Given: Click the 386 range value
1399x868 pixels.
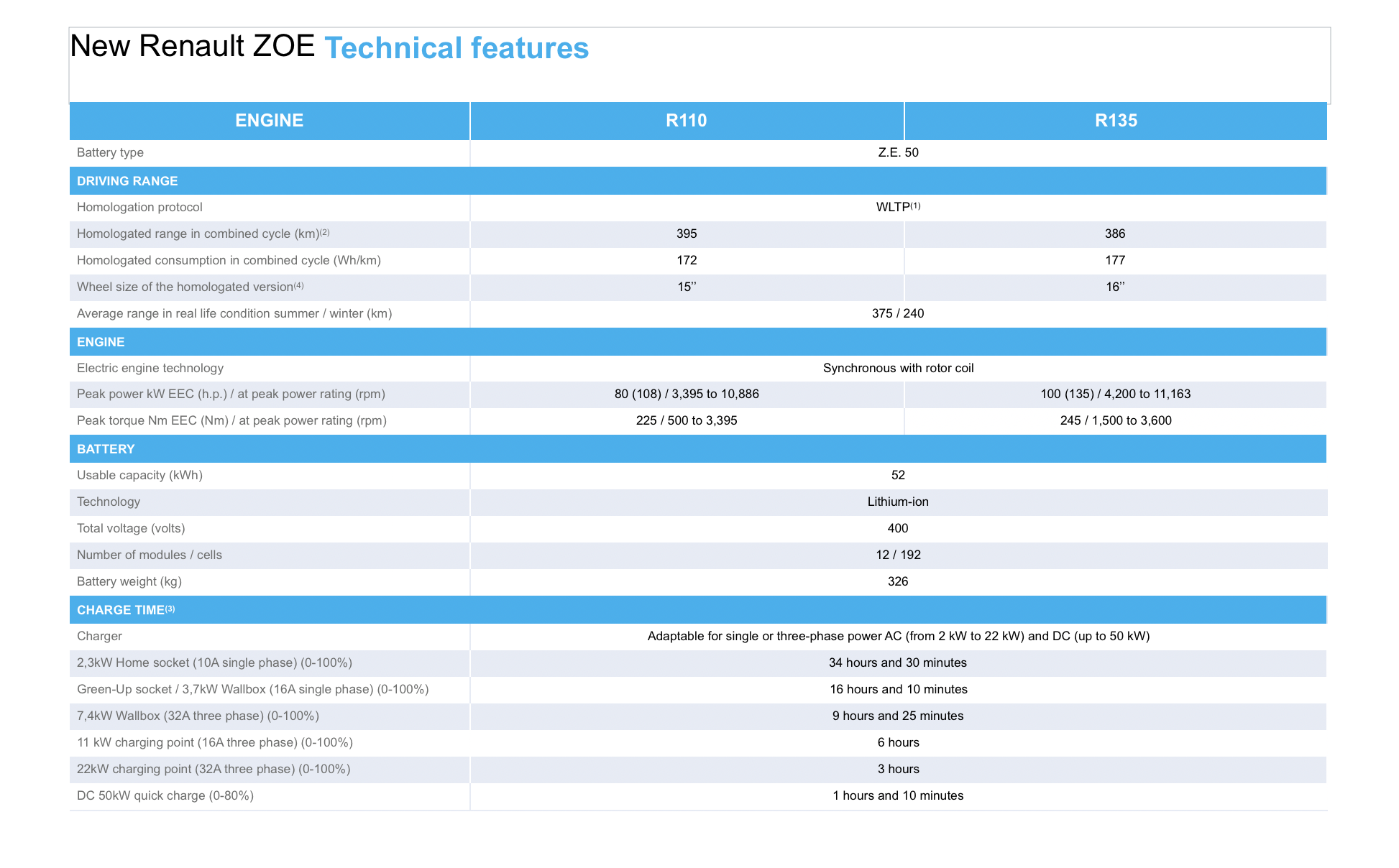Looking at the screenshot, I should coord(1115,234).
